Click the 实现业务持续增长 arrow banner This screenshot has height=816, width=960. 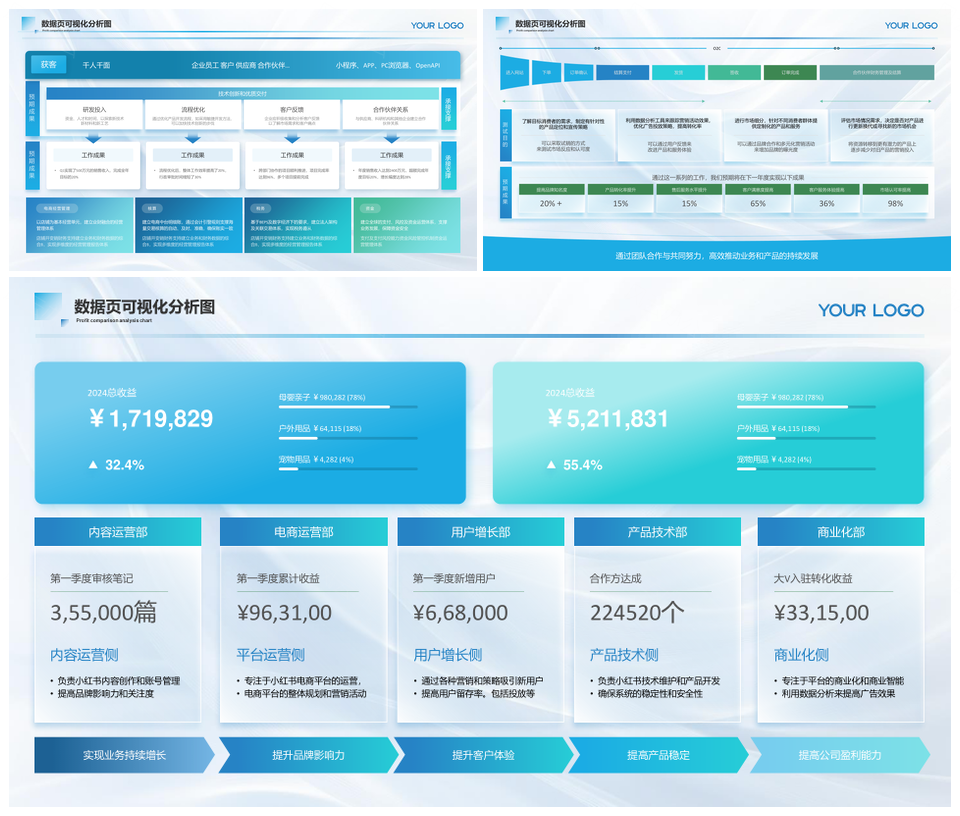[124, 755]
